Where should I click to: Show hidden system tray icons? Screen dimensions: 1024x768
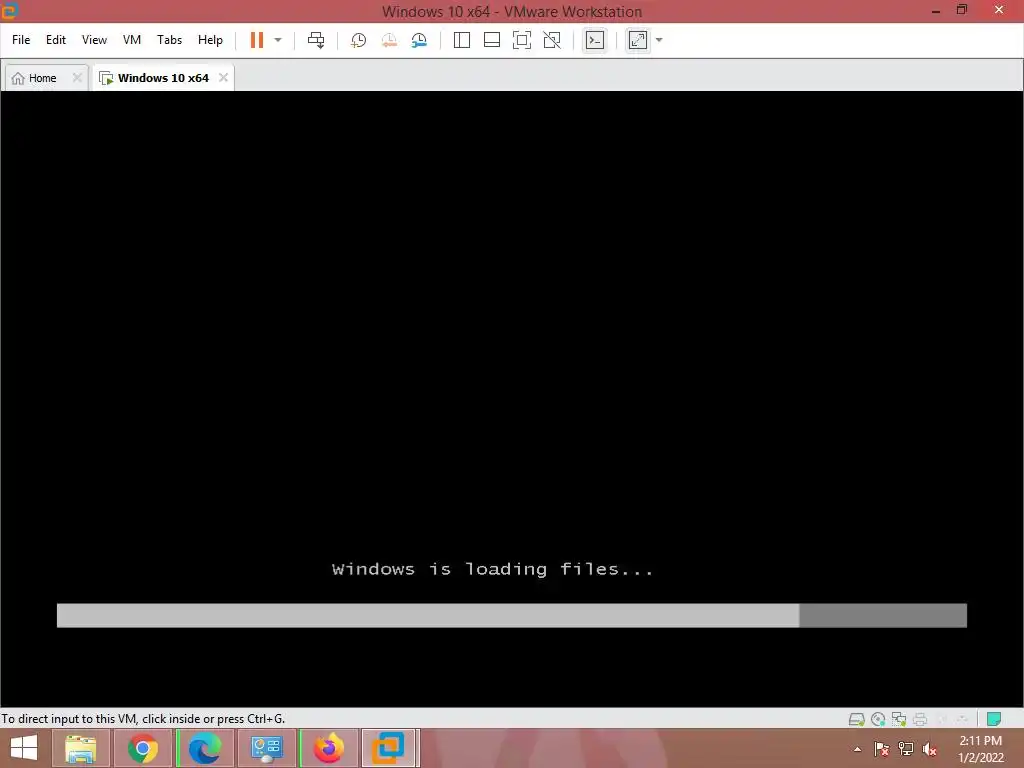[x=857, y=749]
